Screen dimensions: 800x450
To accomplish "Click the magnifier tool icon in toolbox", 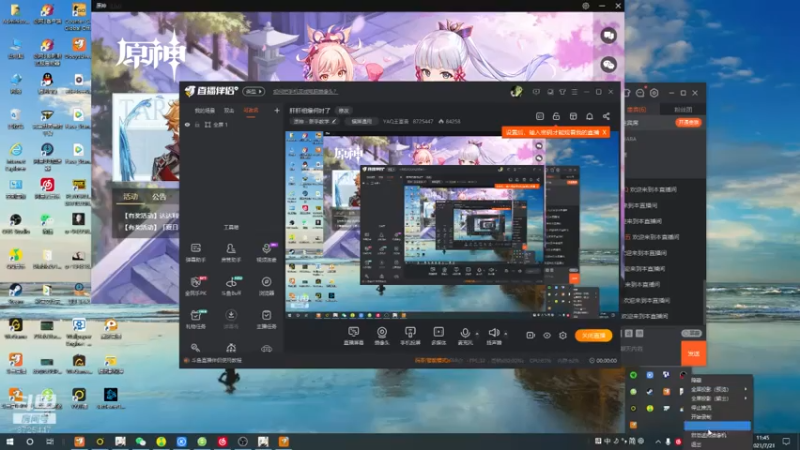I will click(x=195, y=348).
